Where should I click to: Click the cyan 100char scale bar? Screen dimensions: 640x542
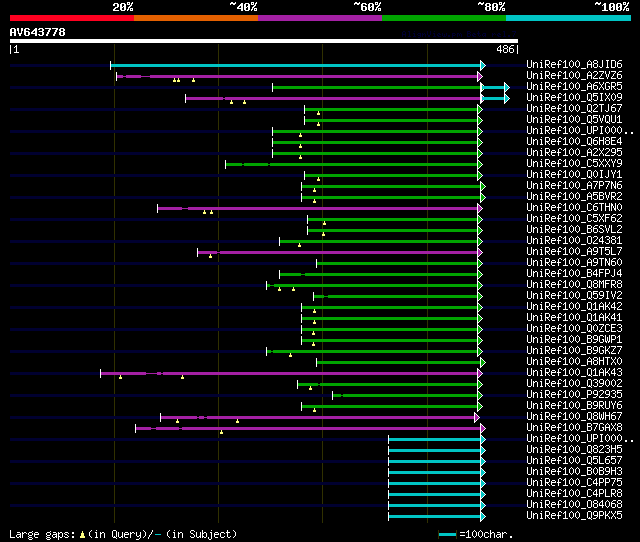click(x=447, y=534)
